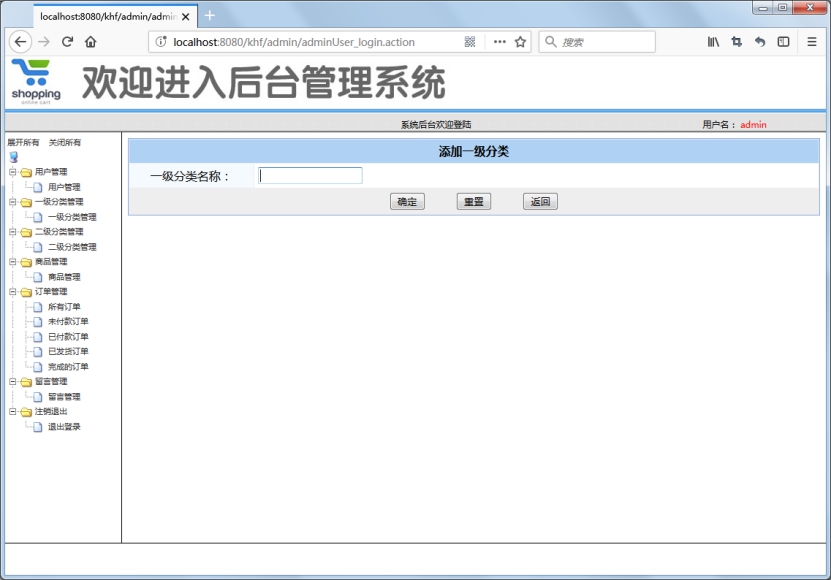Image resolution: width=831 pixels, height=580 pixels.
Task: Click the 商品管理 folder icon
Action: (26, 262)
